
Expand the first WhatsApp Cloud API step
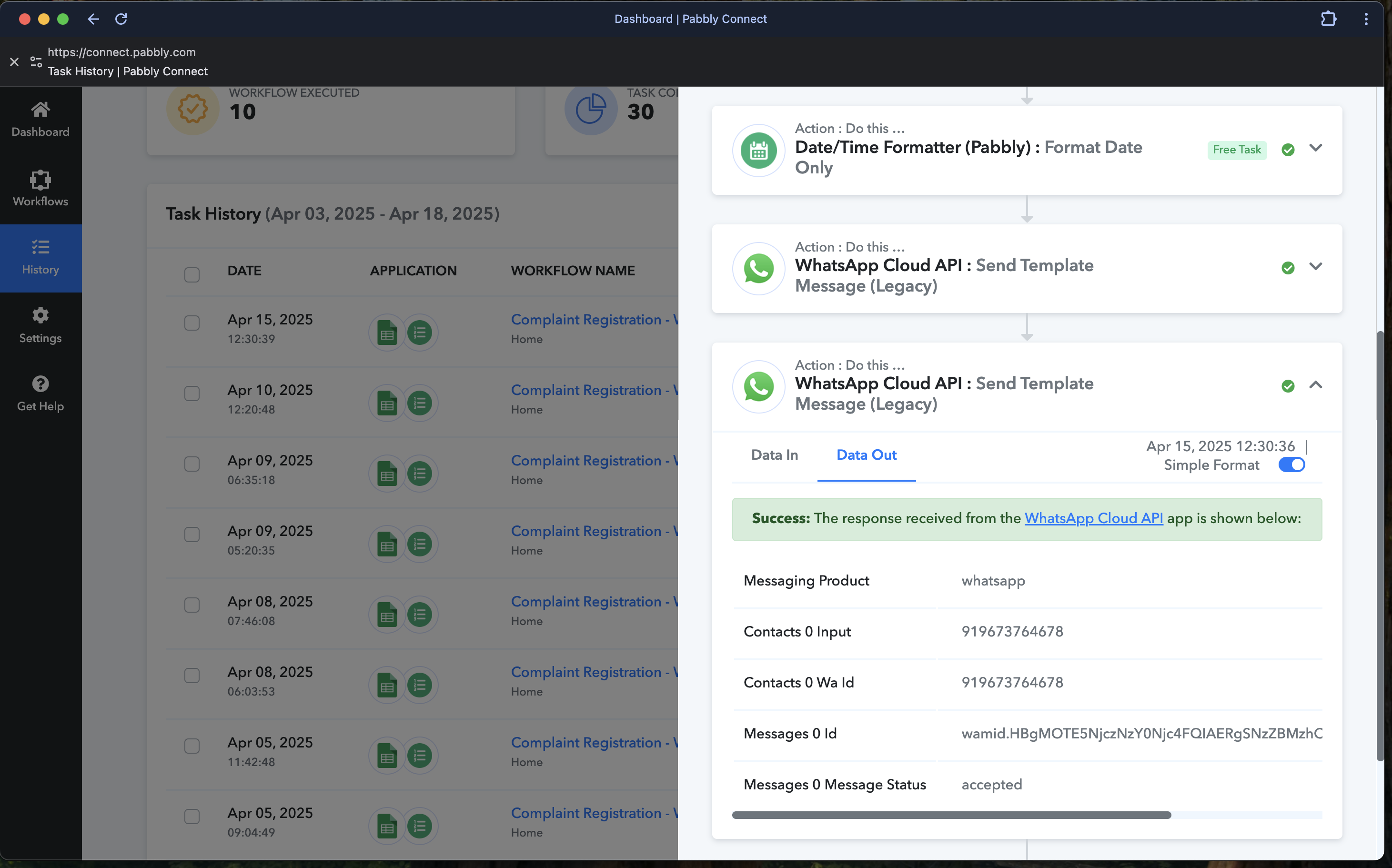(x=1315, y=266)
